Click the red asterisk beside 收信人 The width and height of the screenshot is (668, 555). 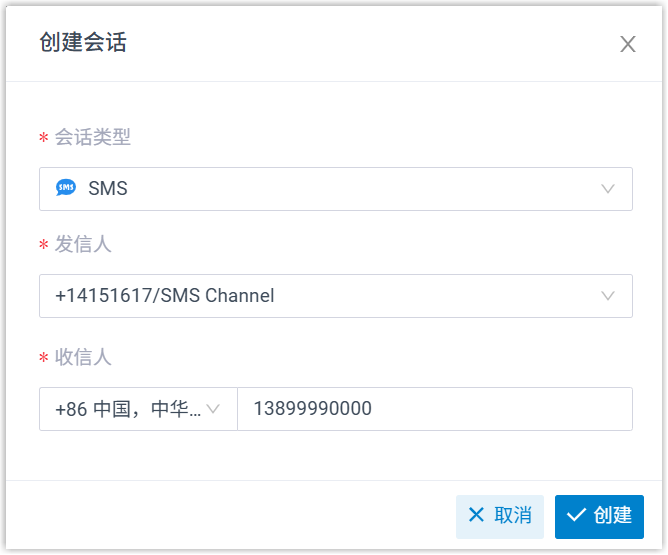pyautogui.click(x=43, y=359)
